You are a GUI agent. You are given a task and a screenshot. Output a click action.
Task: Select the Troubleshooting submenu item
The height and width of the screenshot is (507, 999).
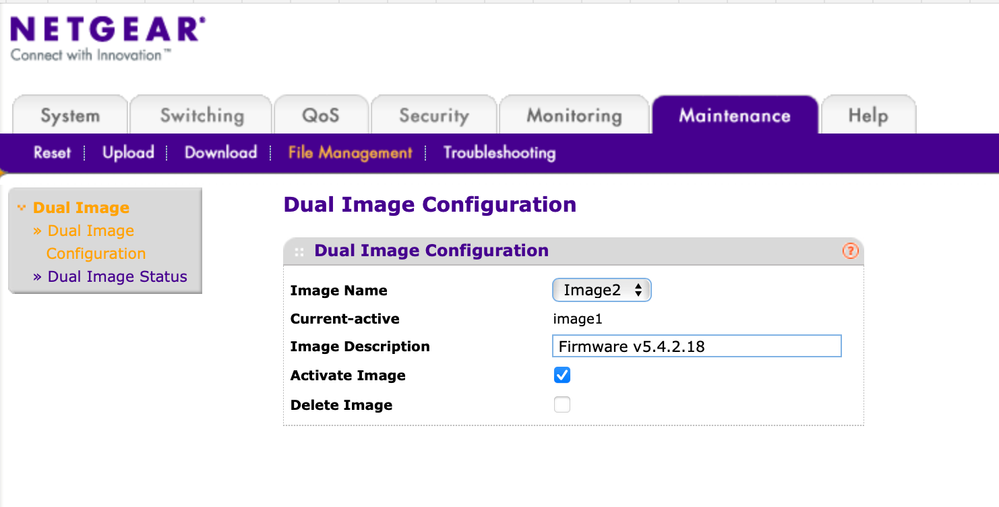point(499,153)
